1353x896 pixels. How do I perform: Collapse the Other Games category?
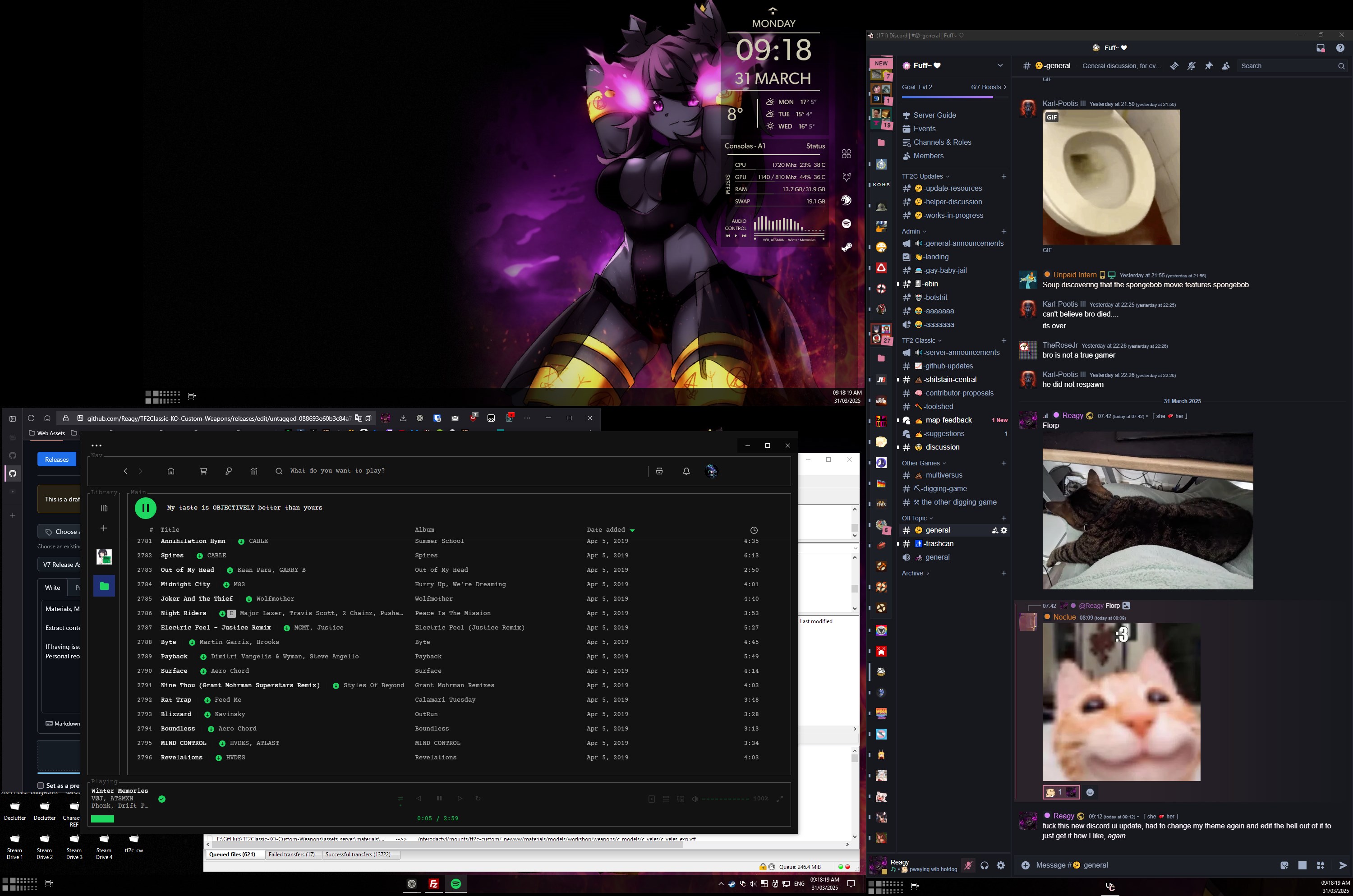click(x=923, y=464)
